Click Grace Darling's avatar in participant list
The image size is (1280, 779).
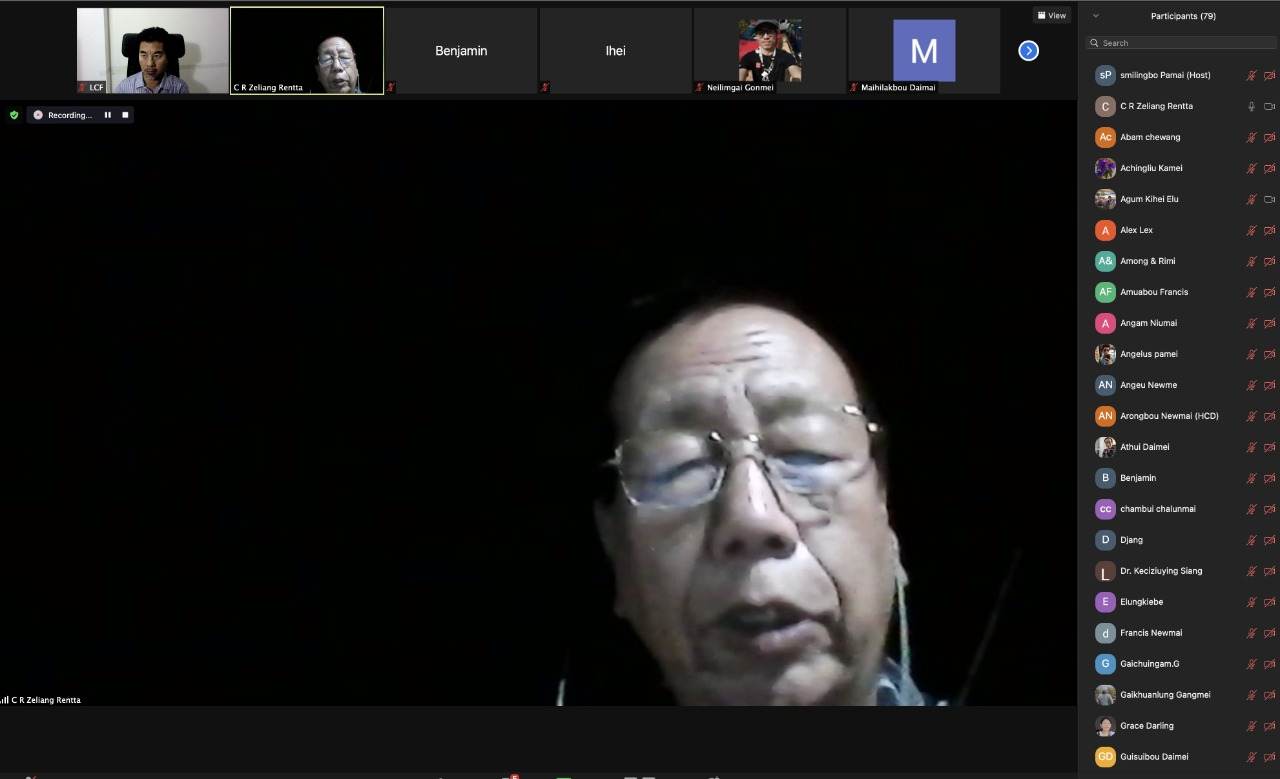(x=1105, y=726)
